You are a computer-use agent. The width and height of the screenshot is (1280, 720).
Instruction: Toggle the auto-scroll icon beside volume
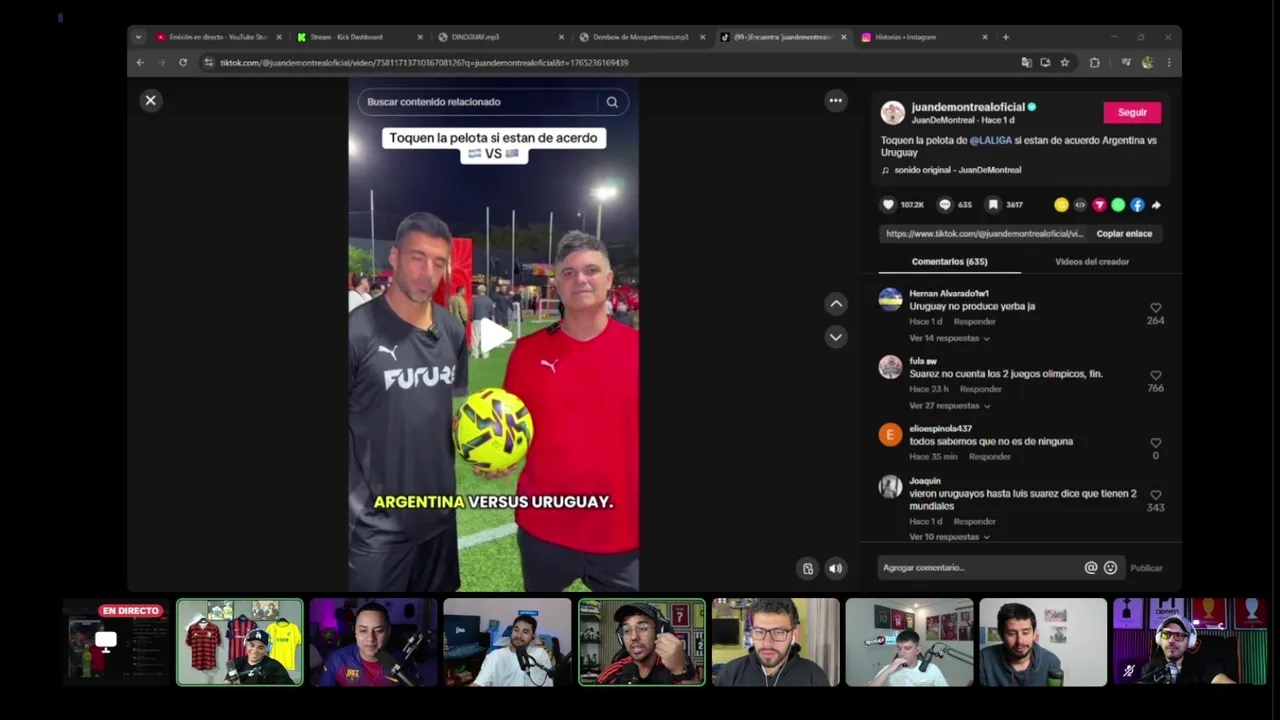(x=808, y=568)
